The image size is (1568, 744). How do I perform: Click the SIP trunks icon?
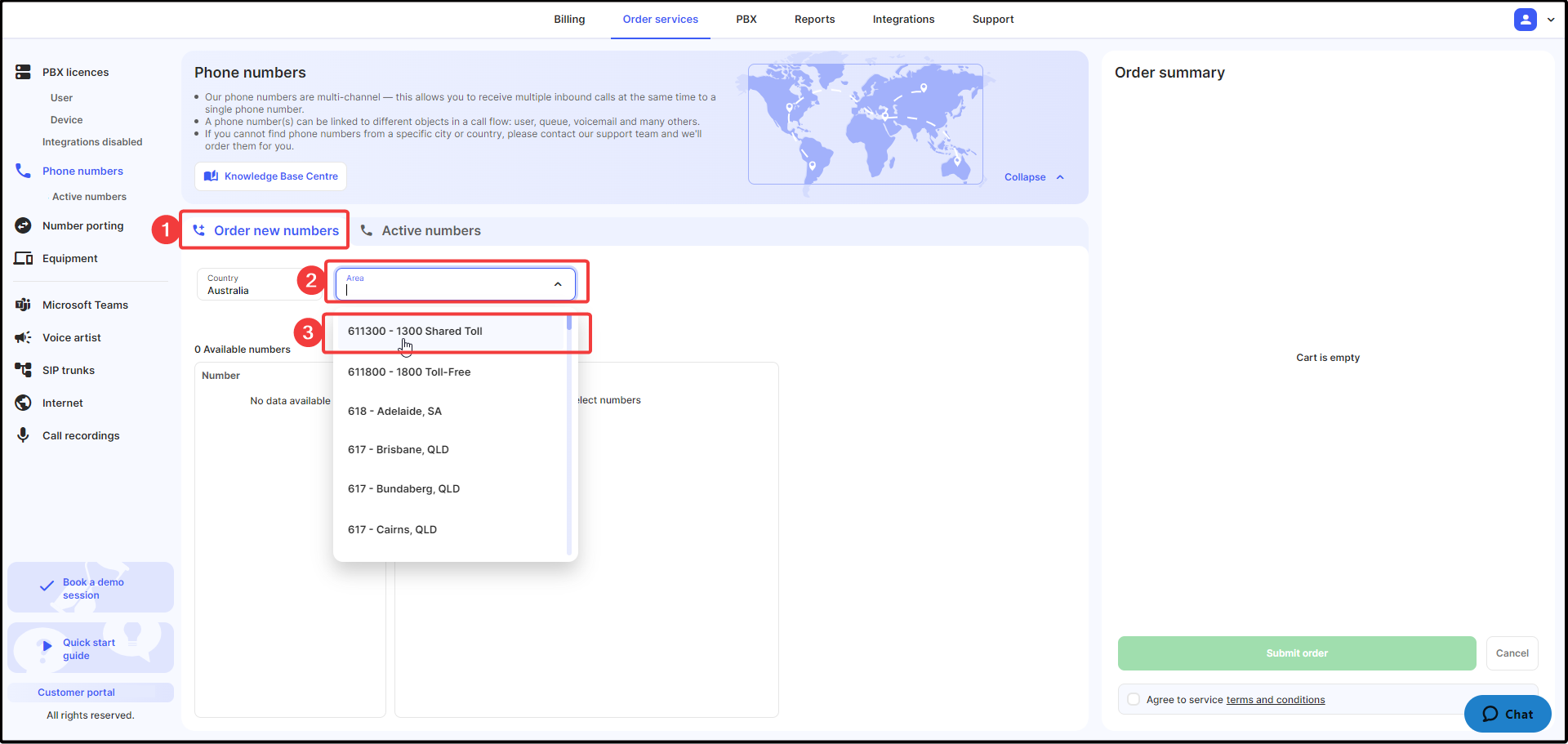point(23,370)
